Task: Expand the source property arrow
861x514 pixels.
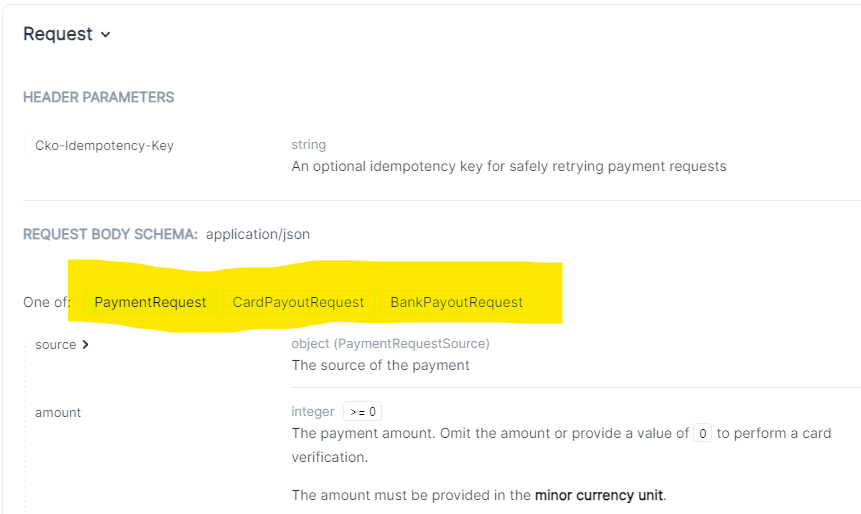Action: click(85, 345)
